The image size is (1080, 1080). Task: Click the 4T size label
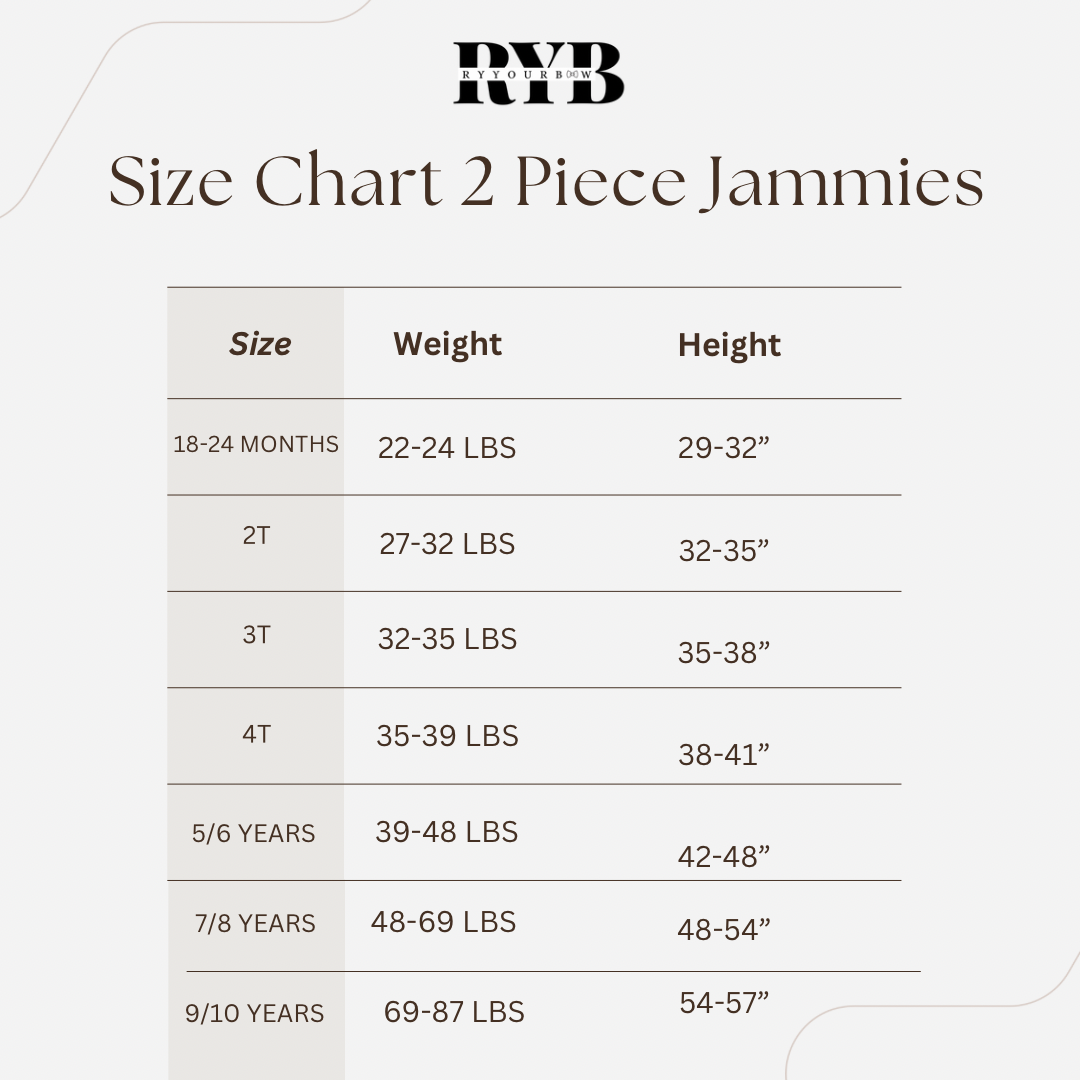pos(256,734)
